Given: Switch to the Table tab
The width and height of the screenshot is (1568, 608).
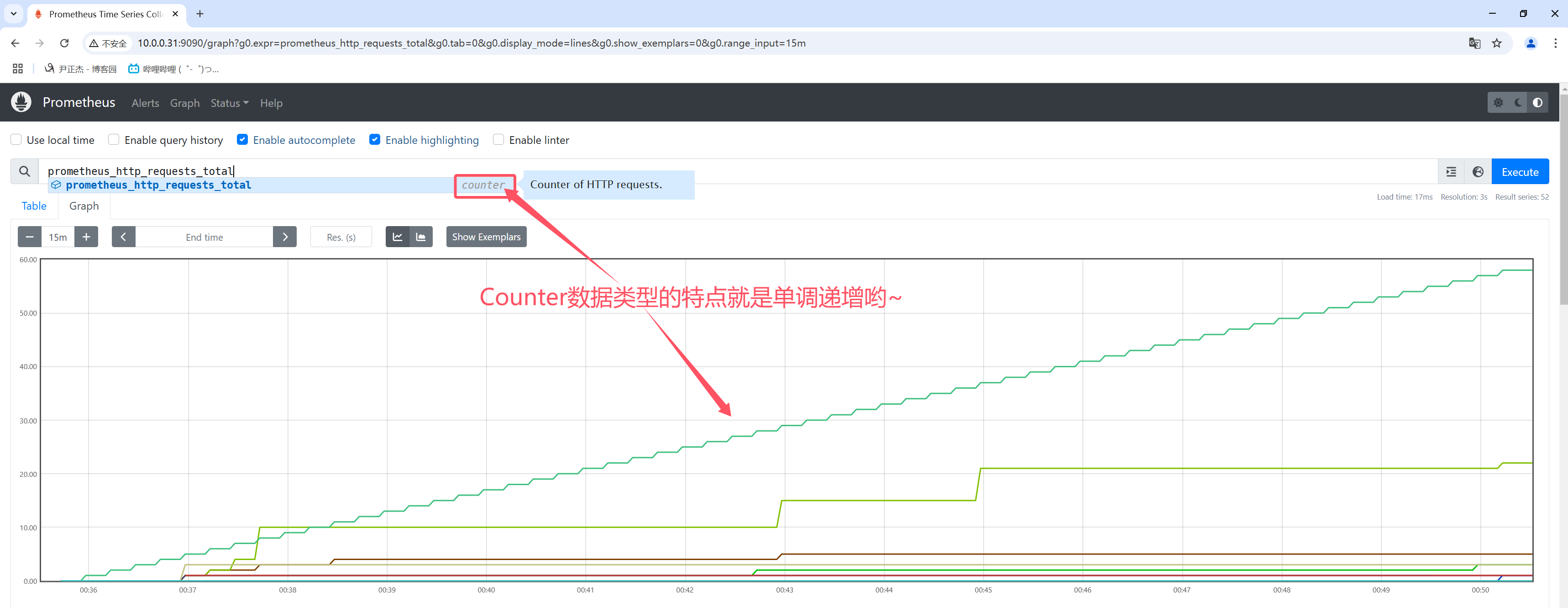Looking at the screenshot, I should [x=34, y=206].
